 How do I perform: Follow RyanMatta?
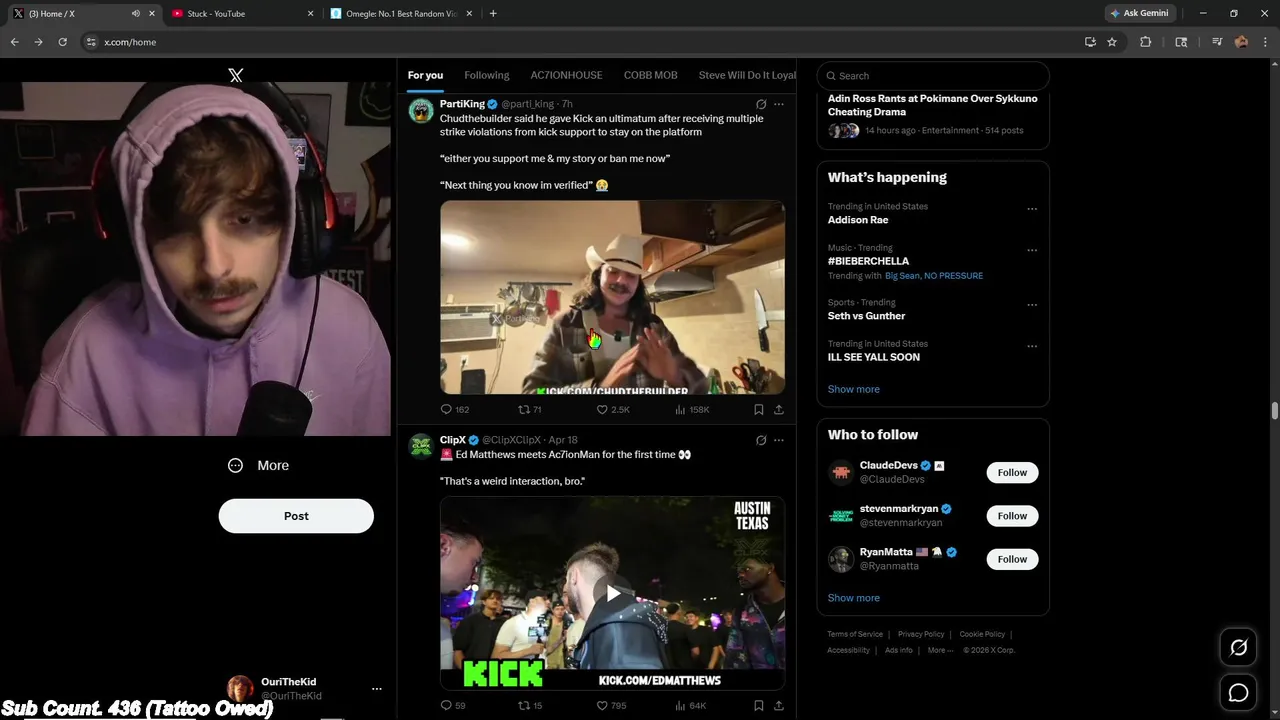[x=1012, y=559]
